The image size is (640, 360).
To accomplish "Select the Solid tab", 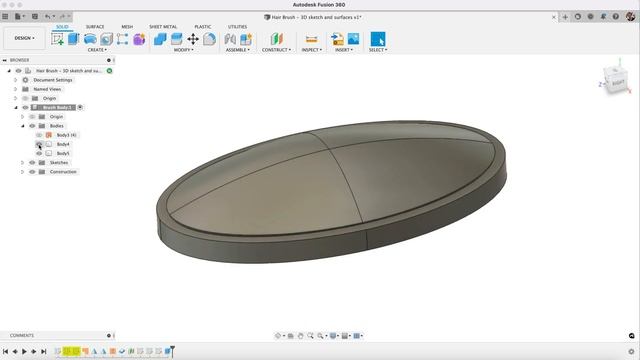I will pyautogui.click(x=62, y=27).
